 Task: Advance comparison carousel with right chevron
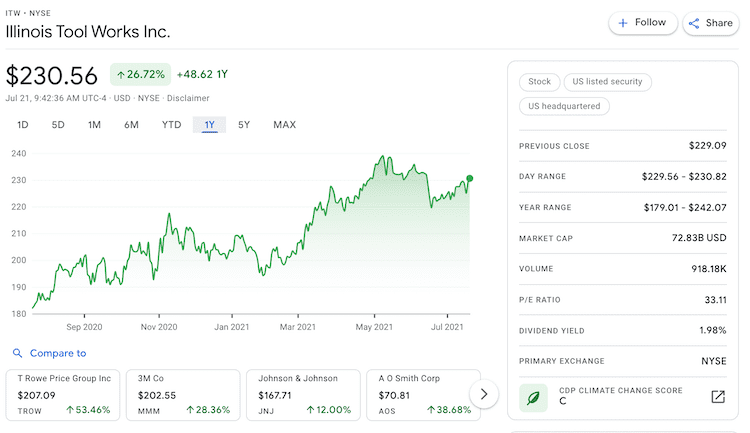(x=484, y=394)
